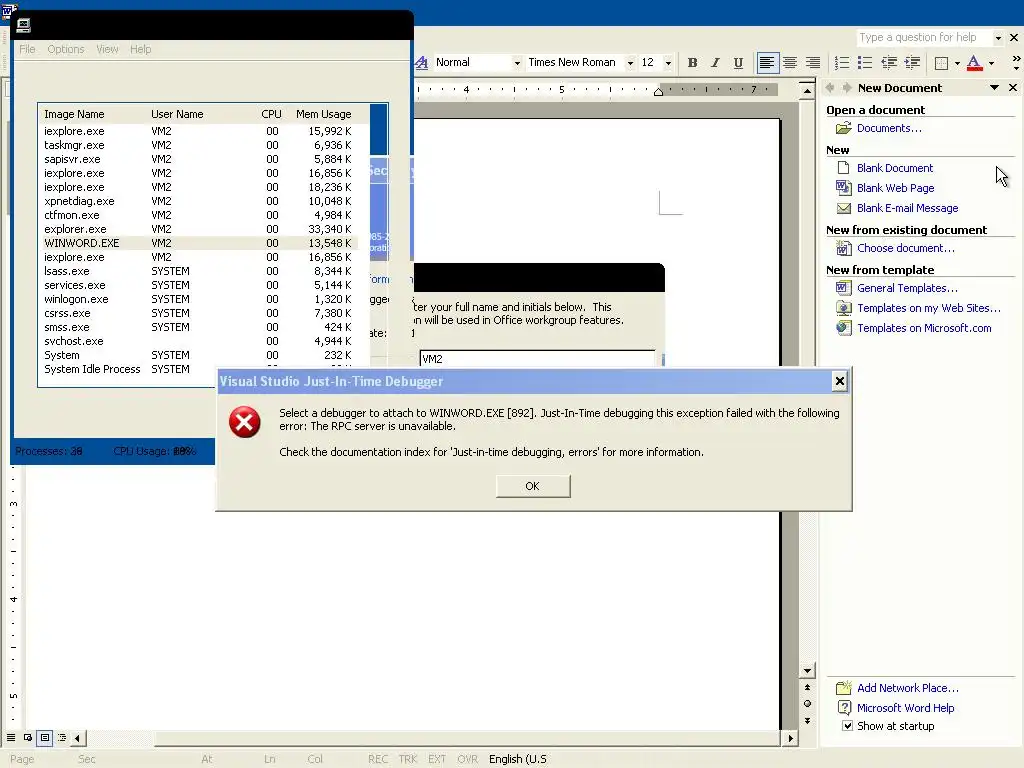Click the Blank Web Page icon
This screenshot has height=768, width=1024.
click(844, 188)
